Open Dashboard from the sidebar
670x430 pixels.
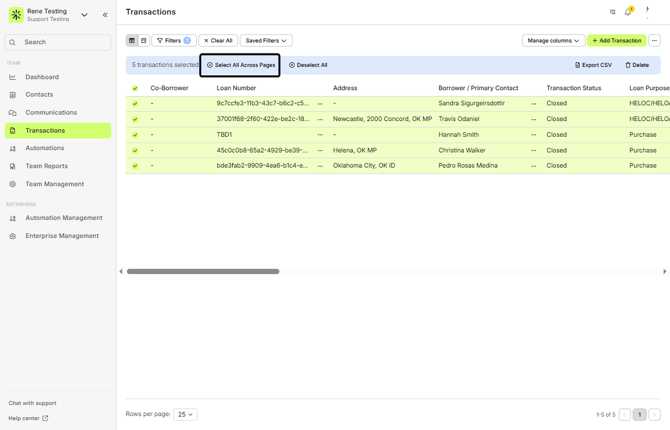click(58, 77)
